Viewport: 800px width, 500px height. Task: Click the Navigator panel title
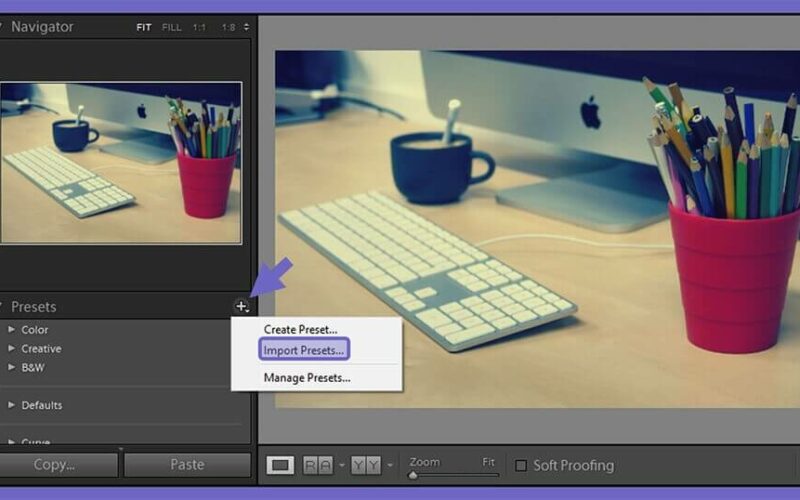point(42,27)
